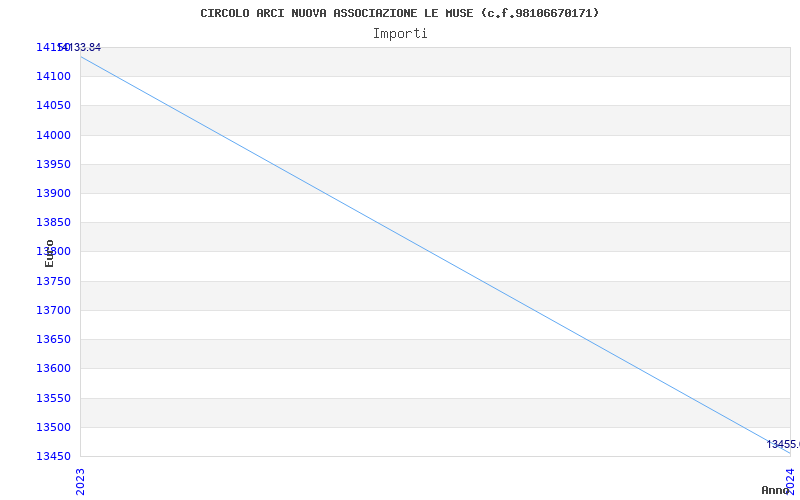Click the Euro axis title

click(49, 254)
